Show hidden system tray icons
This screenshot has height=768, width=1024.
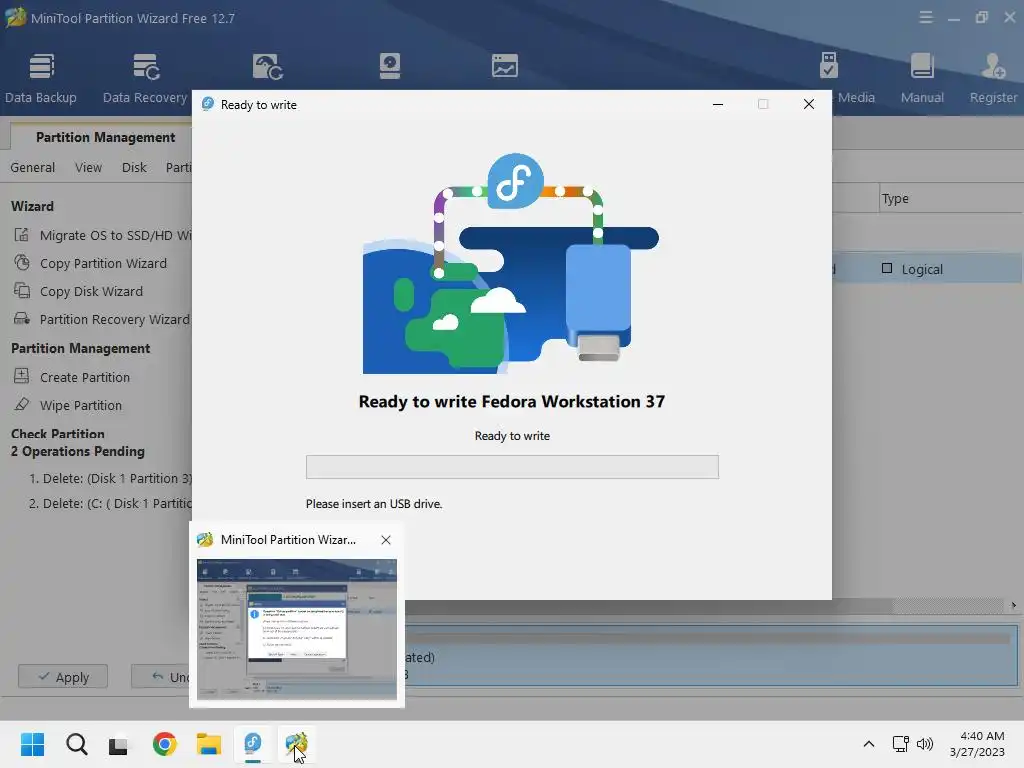coord(869,744)
